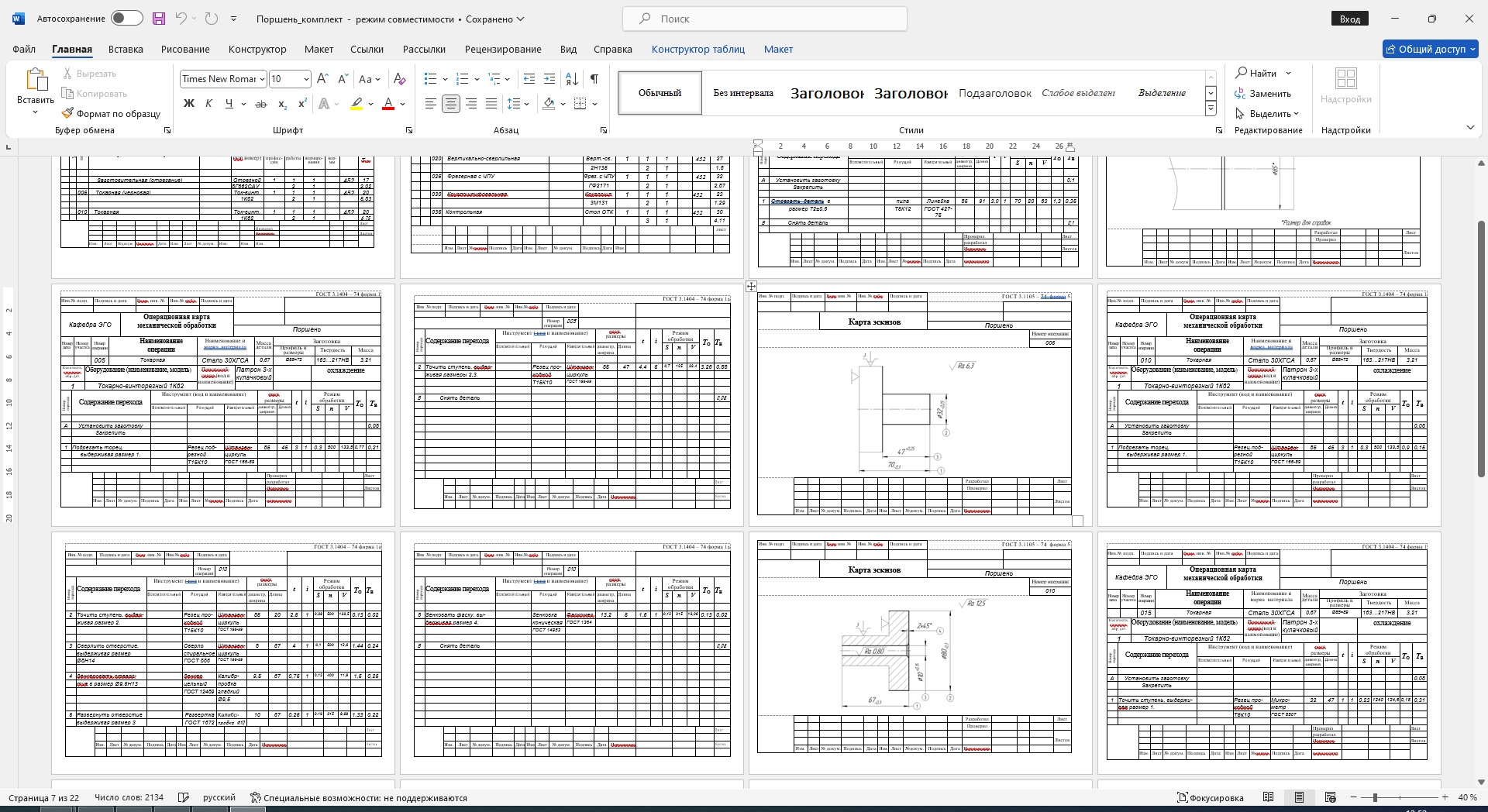The image size is (1488, 812).
Task: Click the Save floppy disk icon
Action: 158,19
